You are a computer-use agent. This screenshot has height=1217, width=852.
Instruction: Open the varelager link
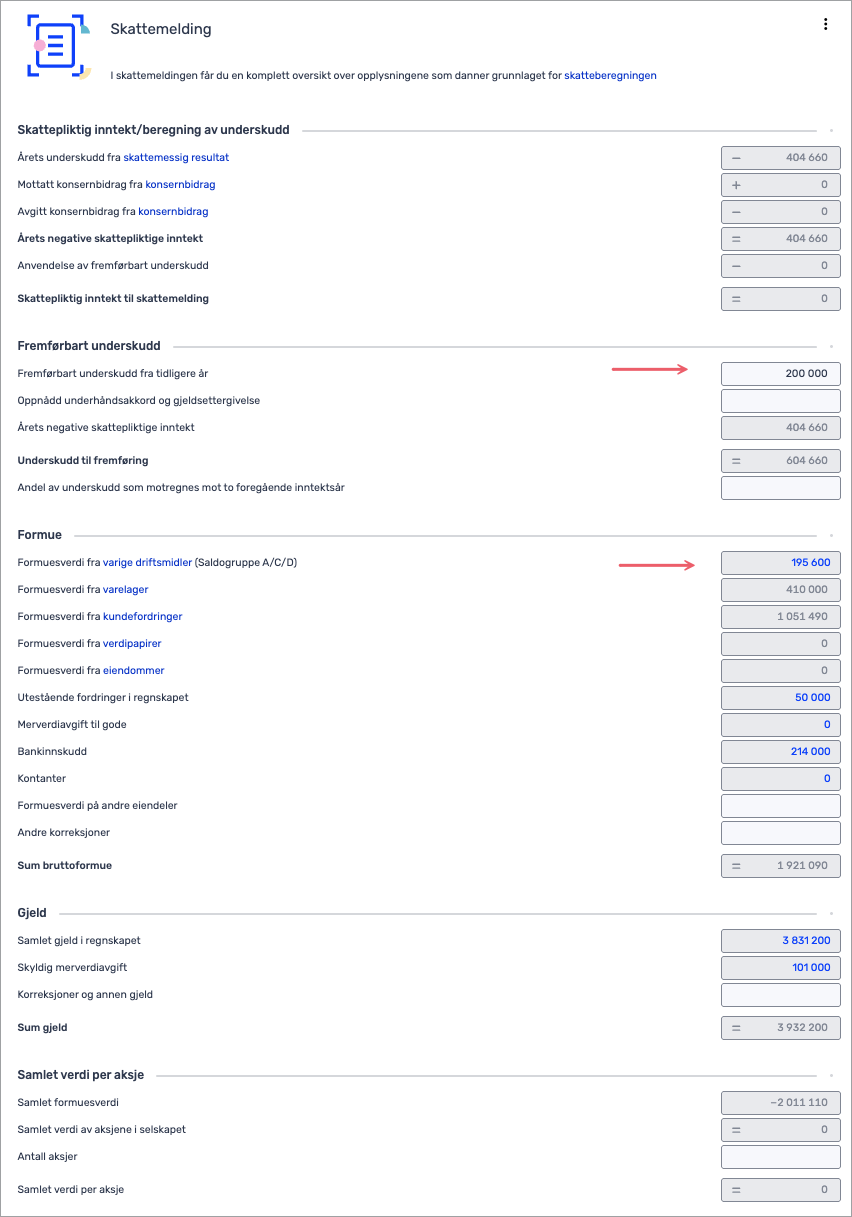[125, 590]
